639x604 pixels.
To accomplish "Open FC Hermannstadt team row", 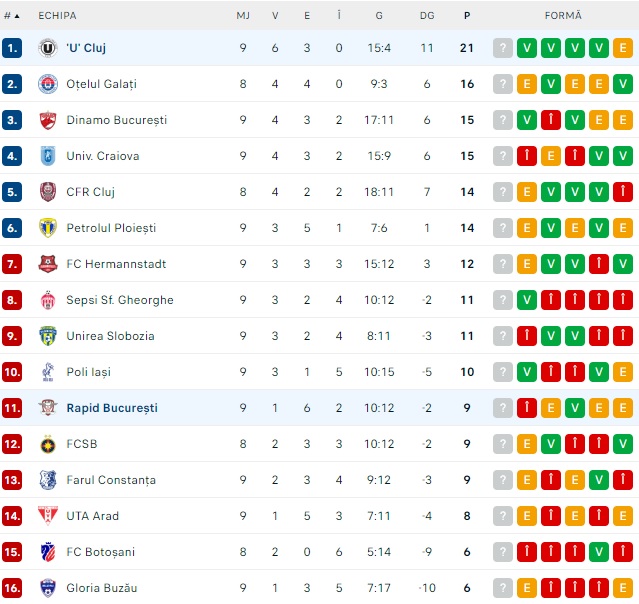I will [x=320, y=264].
